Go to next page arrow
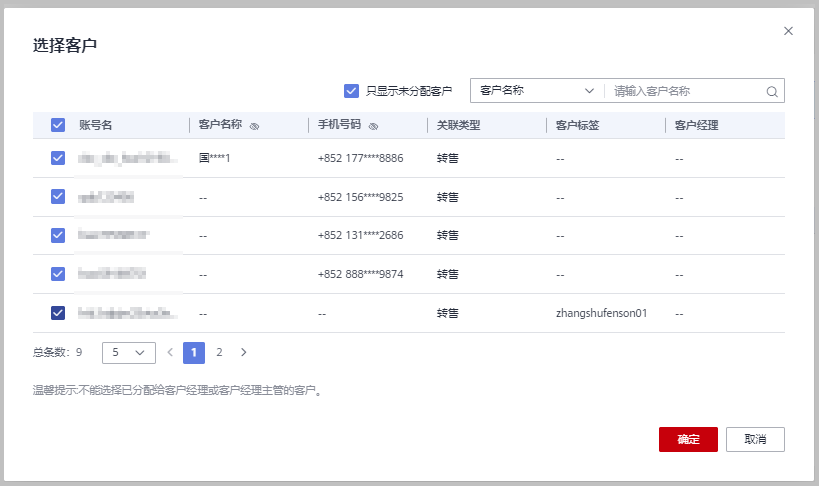 243,352
